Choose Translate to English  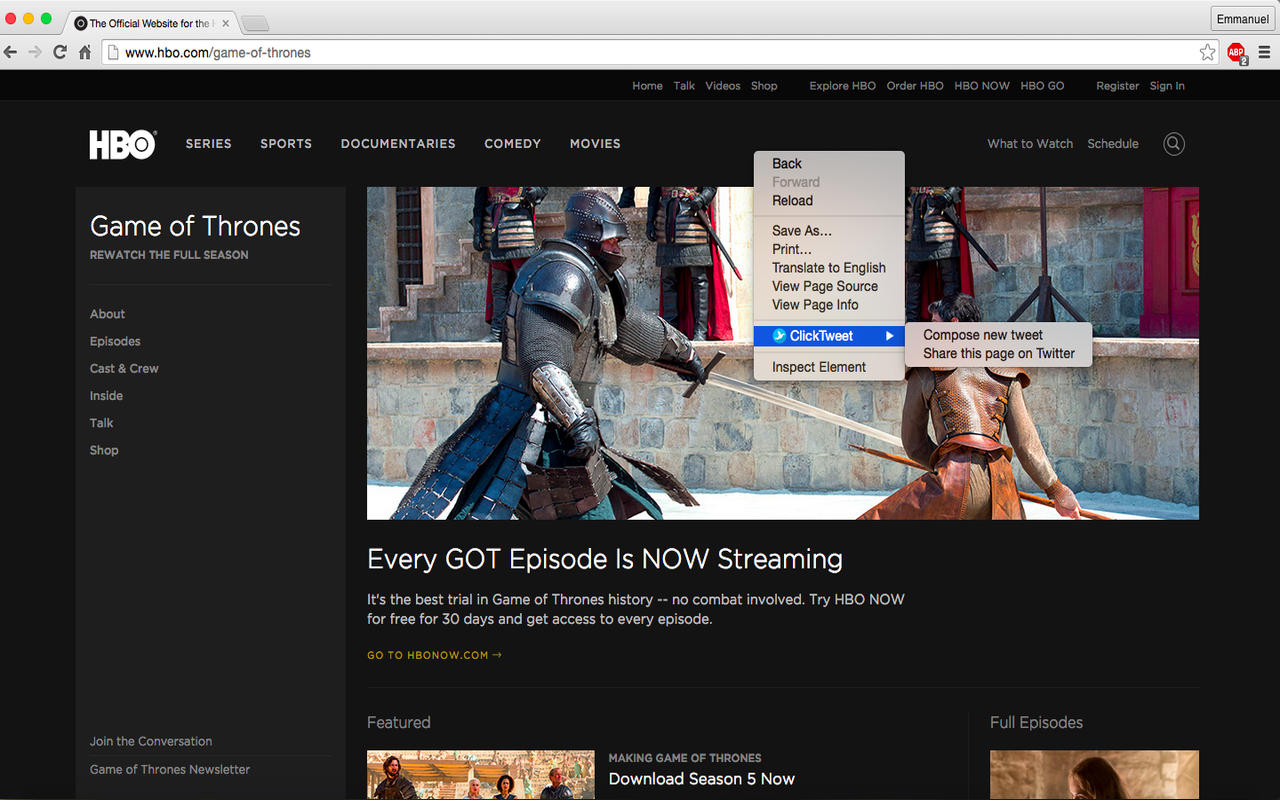click(x=829, y=268)
